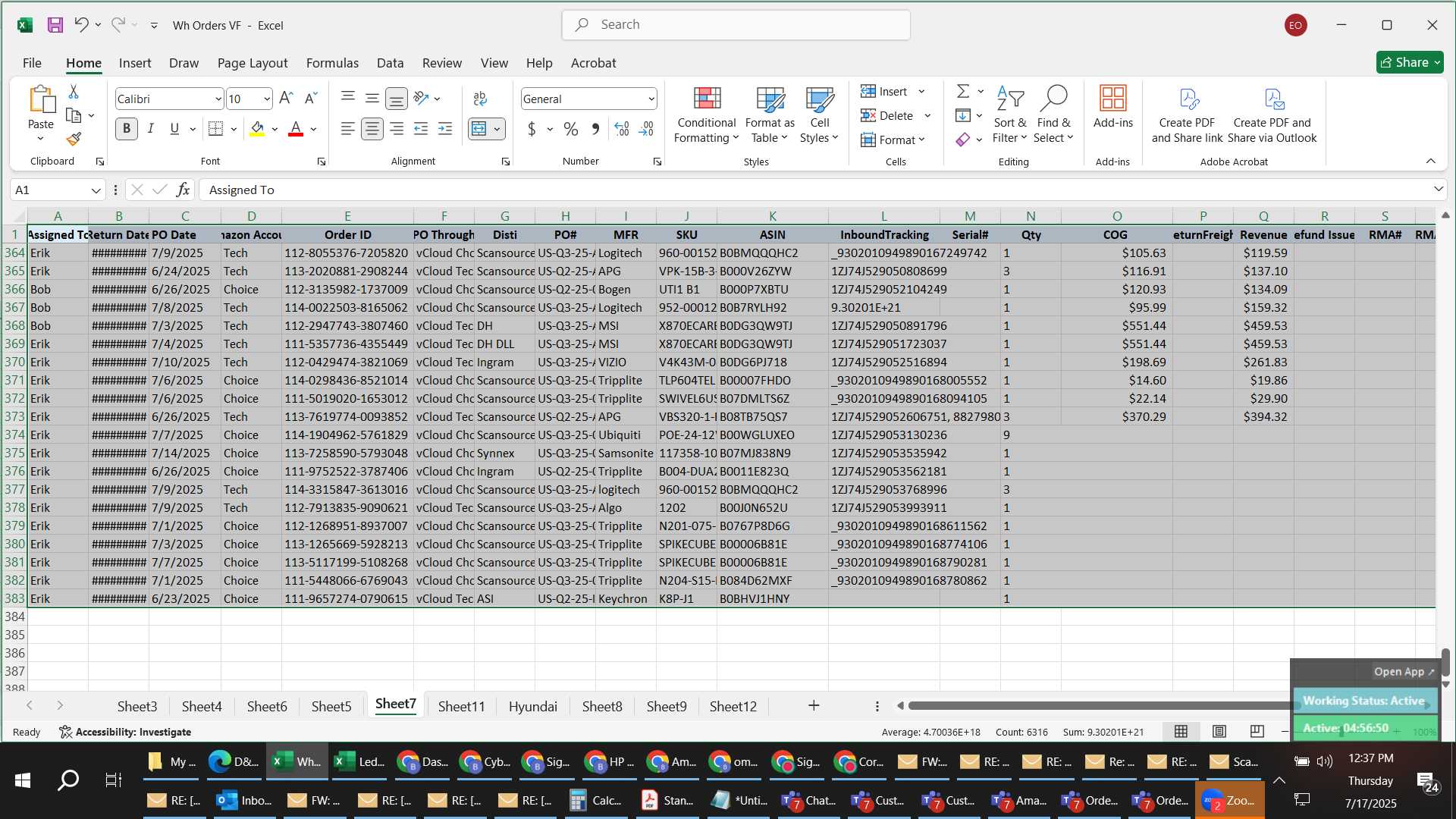1456x819 pixels.
Task: Toggle Bottom Align
Action: click(396, 99)
